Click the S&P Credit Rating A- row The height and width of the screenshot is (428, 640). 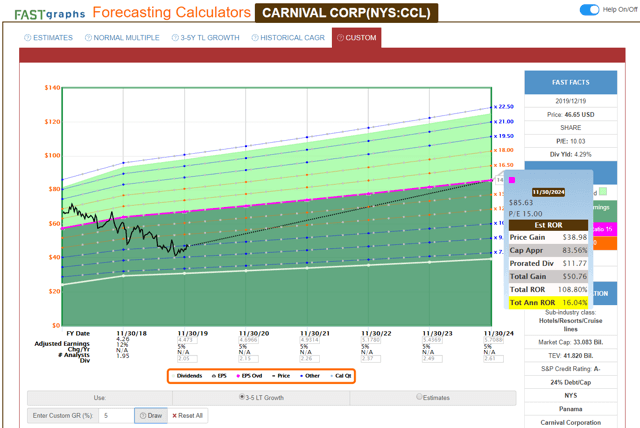coord(571,369)
